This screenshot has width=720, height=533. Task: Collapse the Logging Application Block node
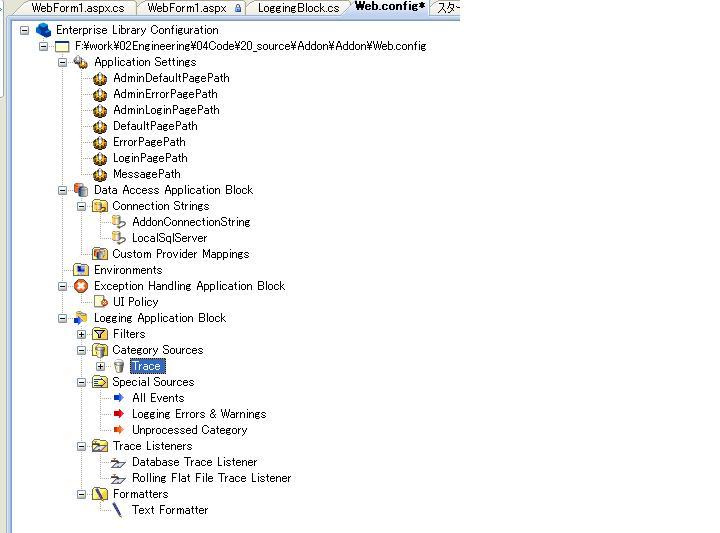(62, 319)
